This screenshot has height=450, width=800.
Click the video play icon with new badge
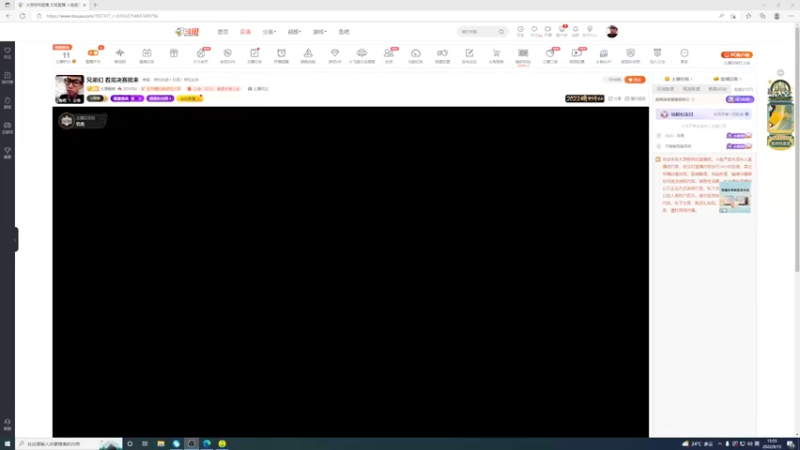tap(577, 53)
